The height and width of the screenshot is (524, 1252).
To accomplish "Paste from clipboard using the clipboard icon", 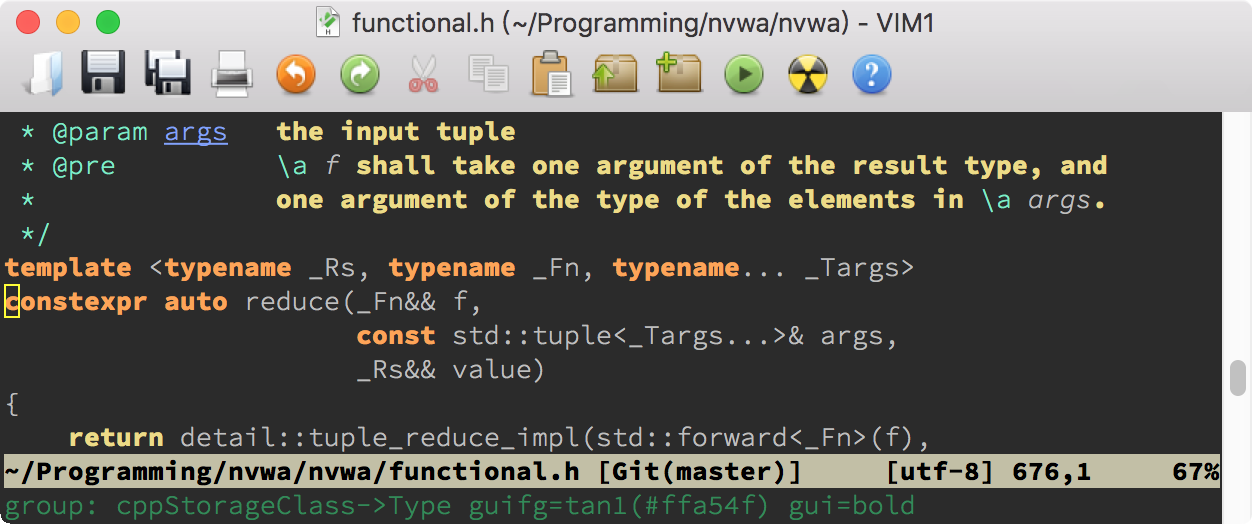I will tap(551, 74).
